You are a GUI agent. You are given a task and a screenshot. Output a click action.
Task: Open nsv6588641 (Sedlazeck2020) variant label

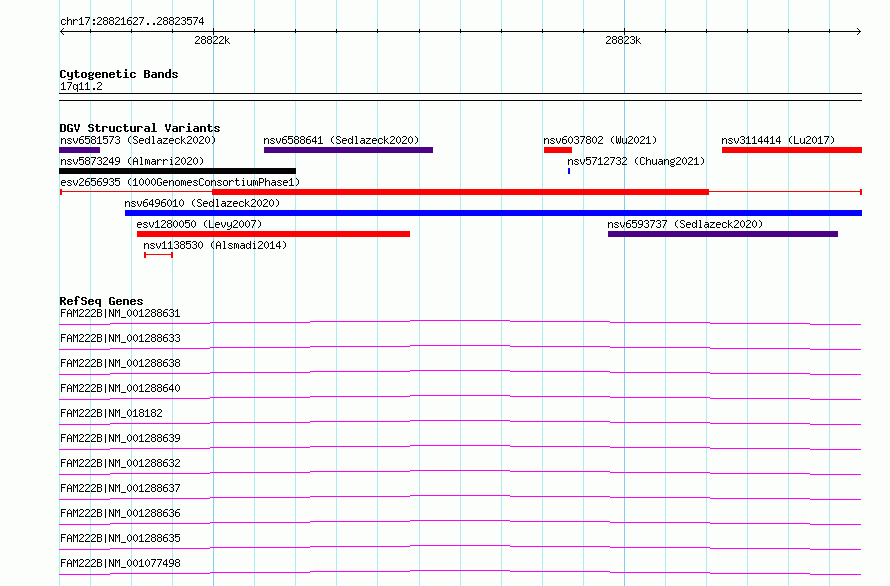pos(341,140)
